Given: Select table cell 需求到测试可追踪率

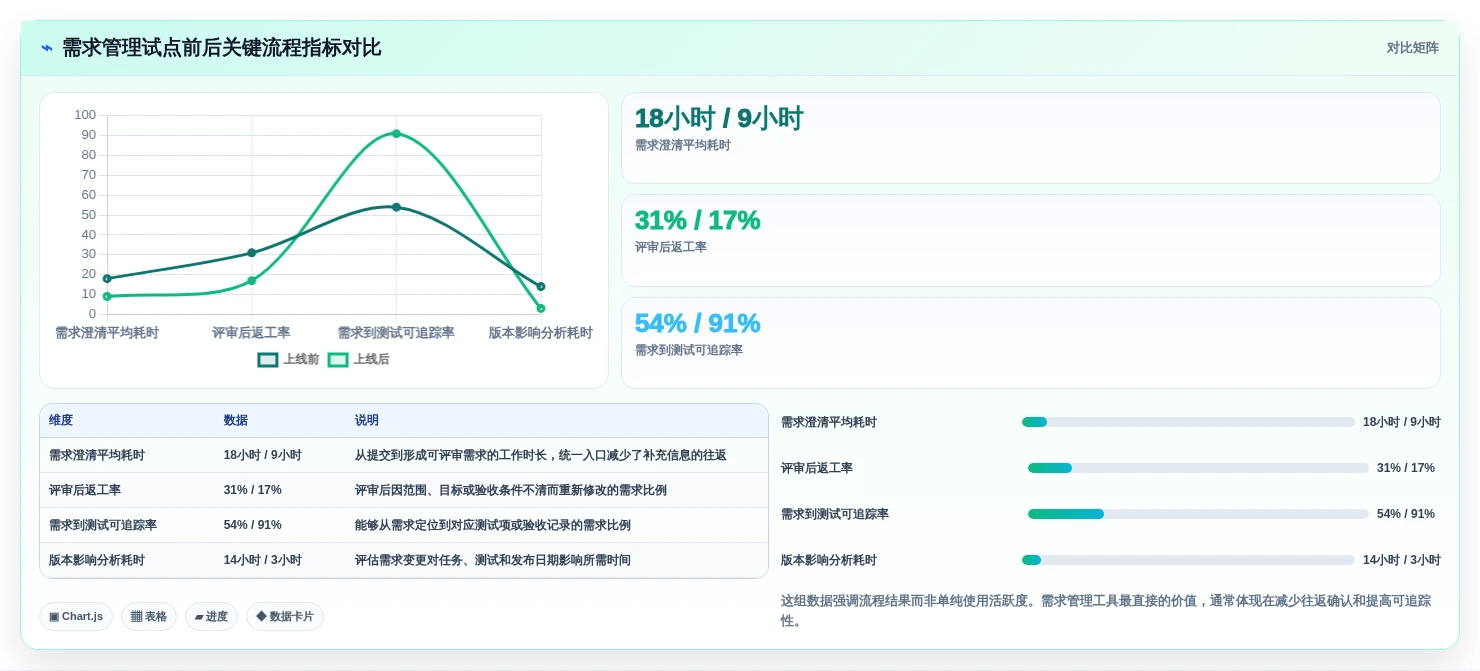Looking at the screenshot, I should [103, 525].
